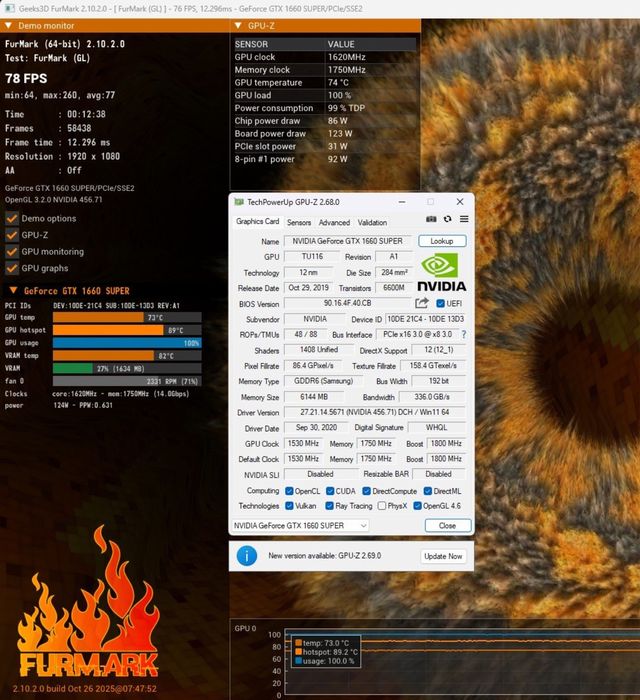Toggle the GPU monitoring checkbox
The image size is (640, 700).
pyautogui.click(x=12, y=251)
